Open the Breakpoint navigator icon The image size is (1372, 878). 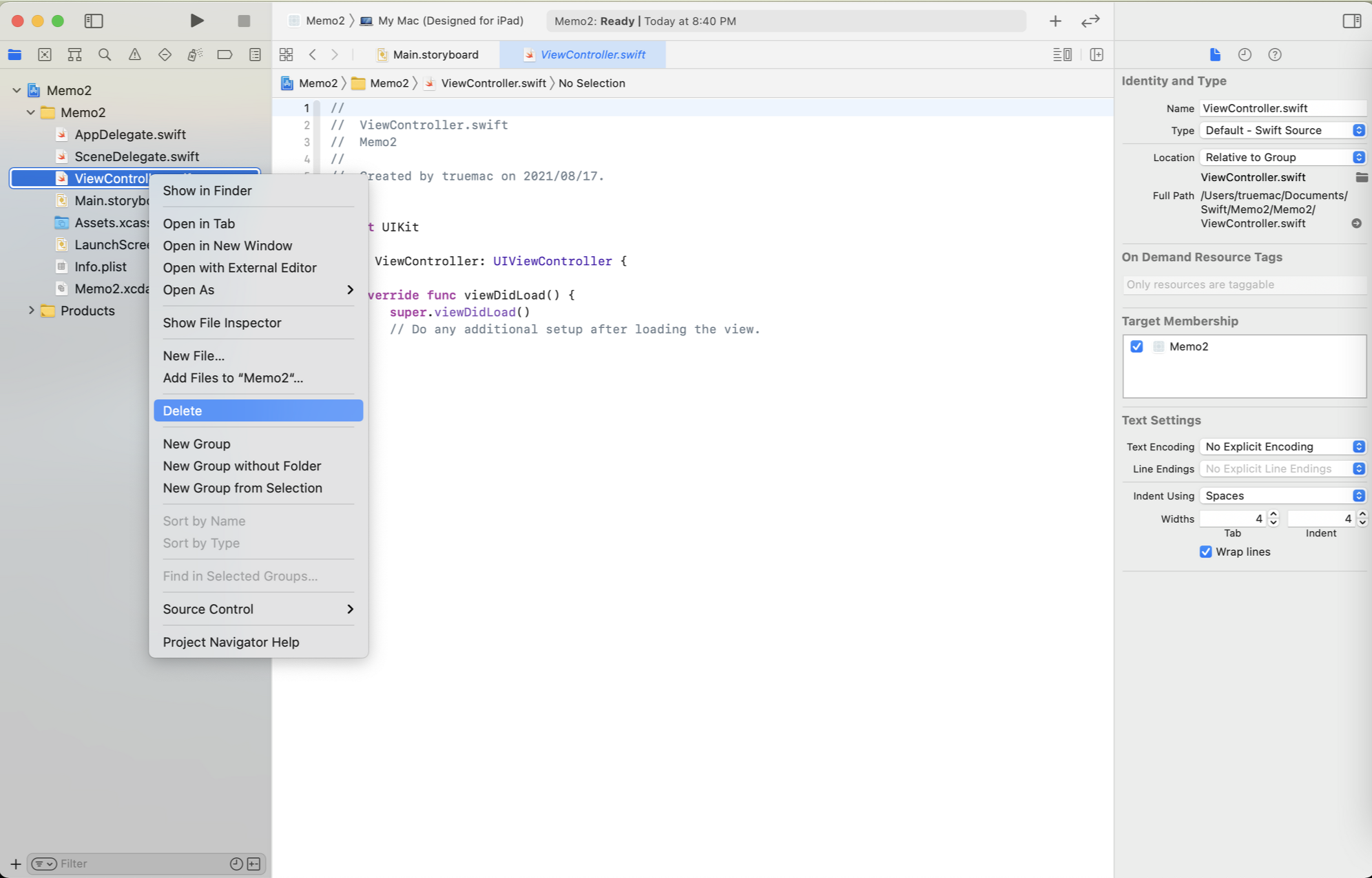tap(225, 54)
